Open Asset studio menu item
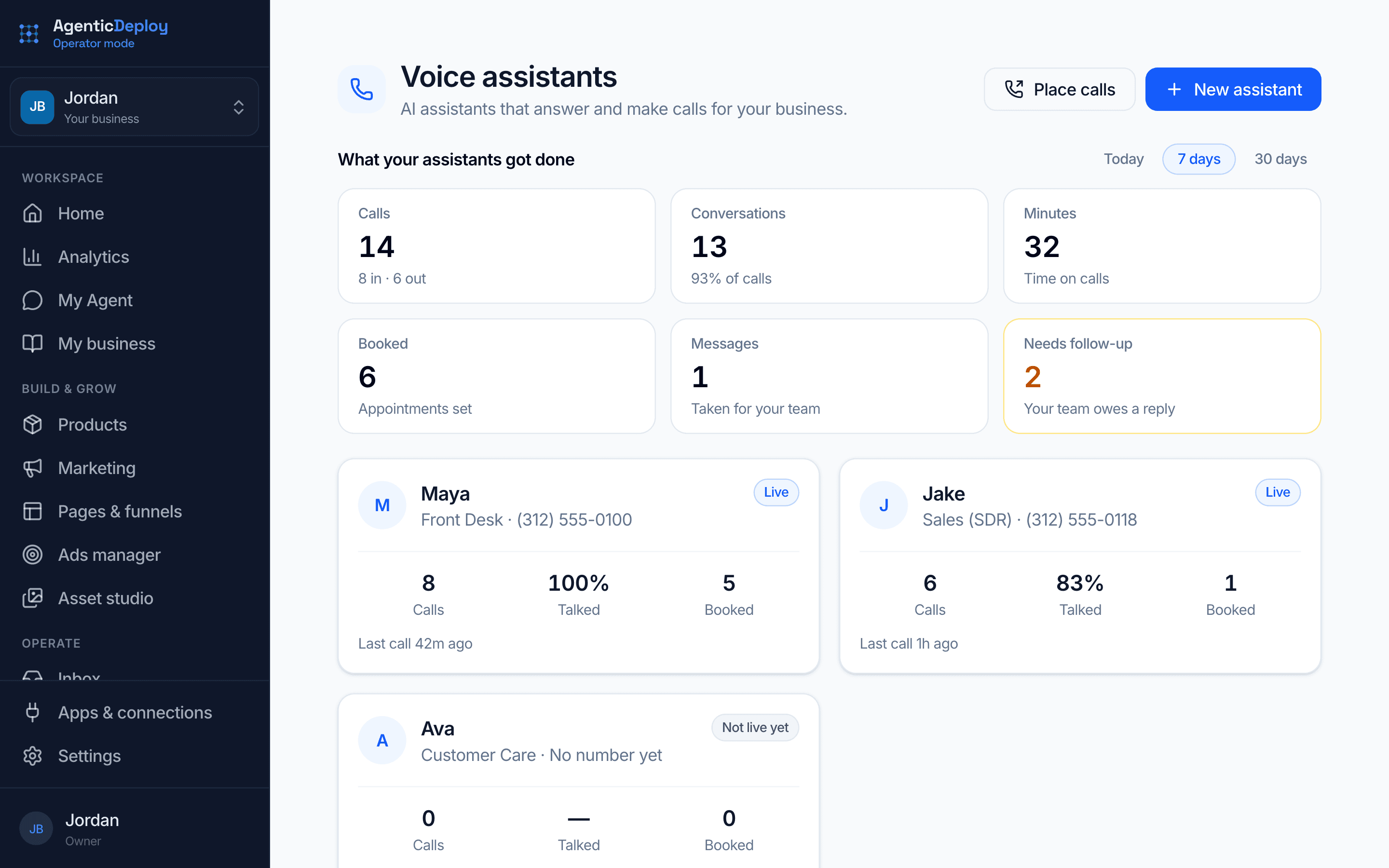1389x868 pixels. (x=135, y=598)
